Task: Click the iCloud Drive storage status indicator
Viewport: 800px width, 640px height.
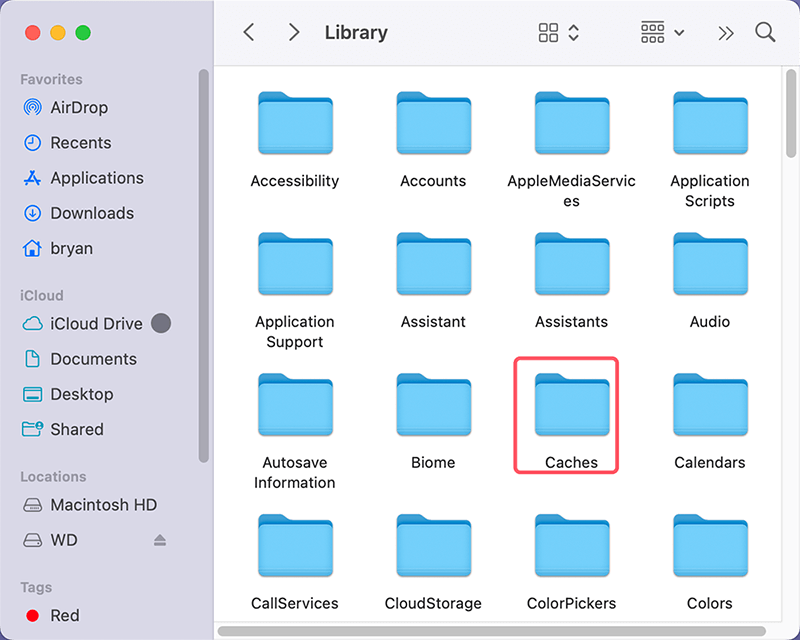Action: coord(160,324)
